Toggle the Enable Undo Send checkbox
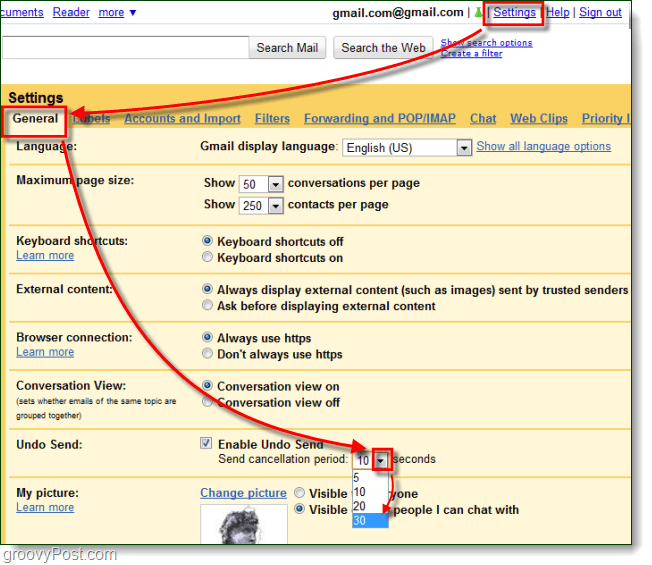This screenshot has height=565, width=652. pos(206,443)
